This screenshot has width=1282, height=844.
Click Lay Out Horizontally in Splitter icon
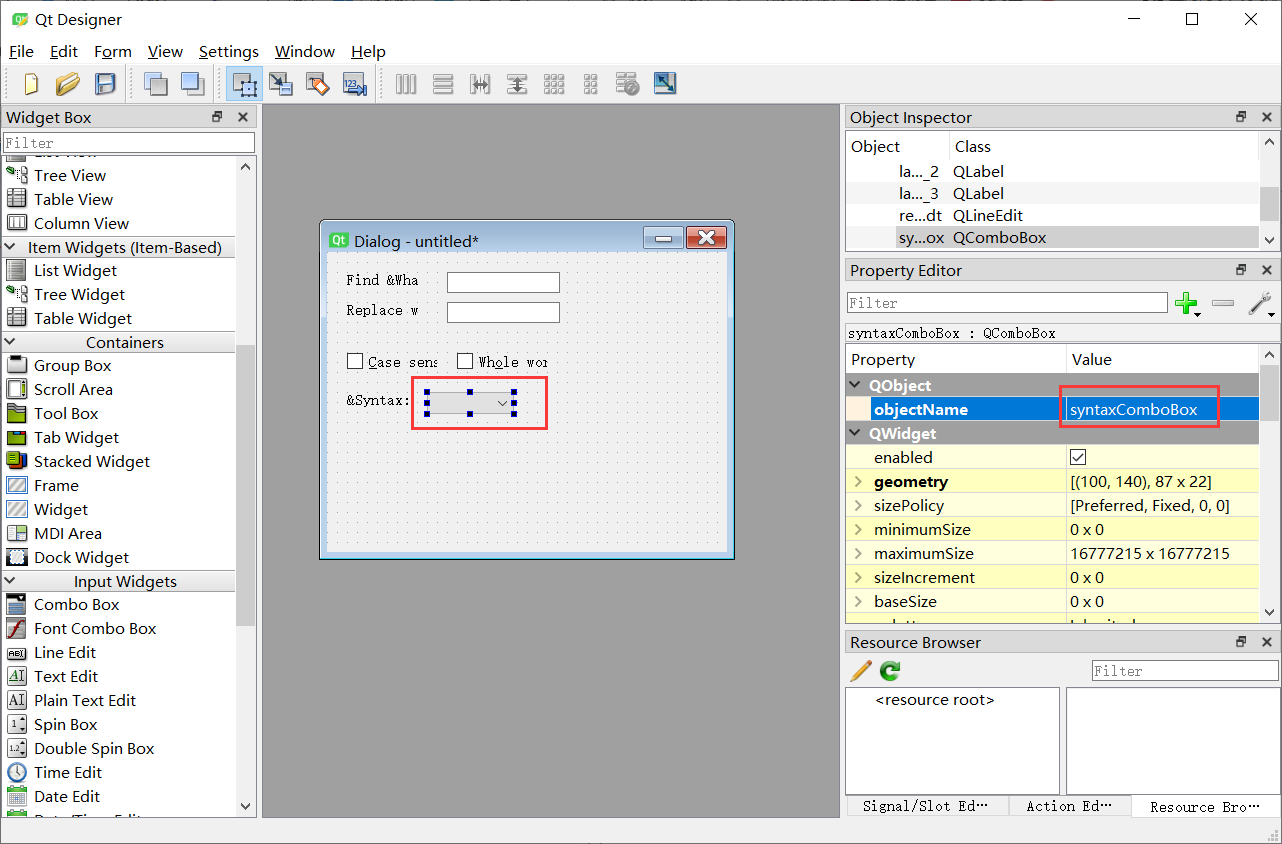[x=480, y=84]
